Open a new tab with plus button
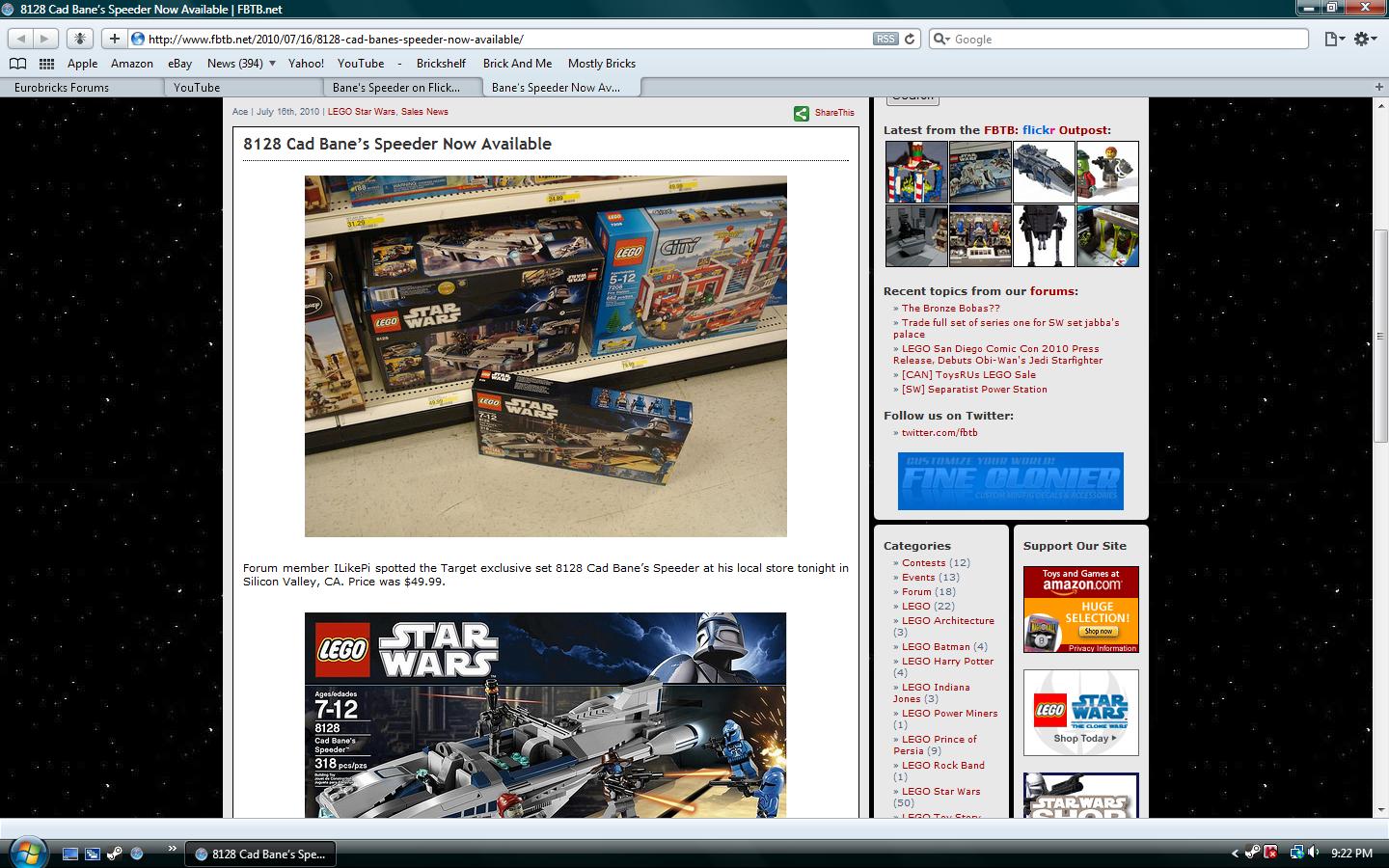Screen dimensions: 1389x868 (1379, 87)
